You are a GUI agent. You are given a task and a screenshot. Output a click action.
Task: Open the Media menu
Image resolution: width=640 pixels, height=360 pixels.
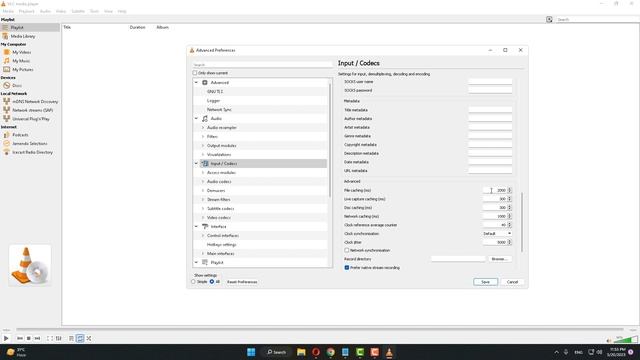pyautogui.click(x=8, y=11)
